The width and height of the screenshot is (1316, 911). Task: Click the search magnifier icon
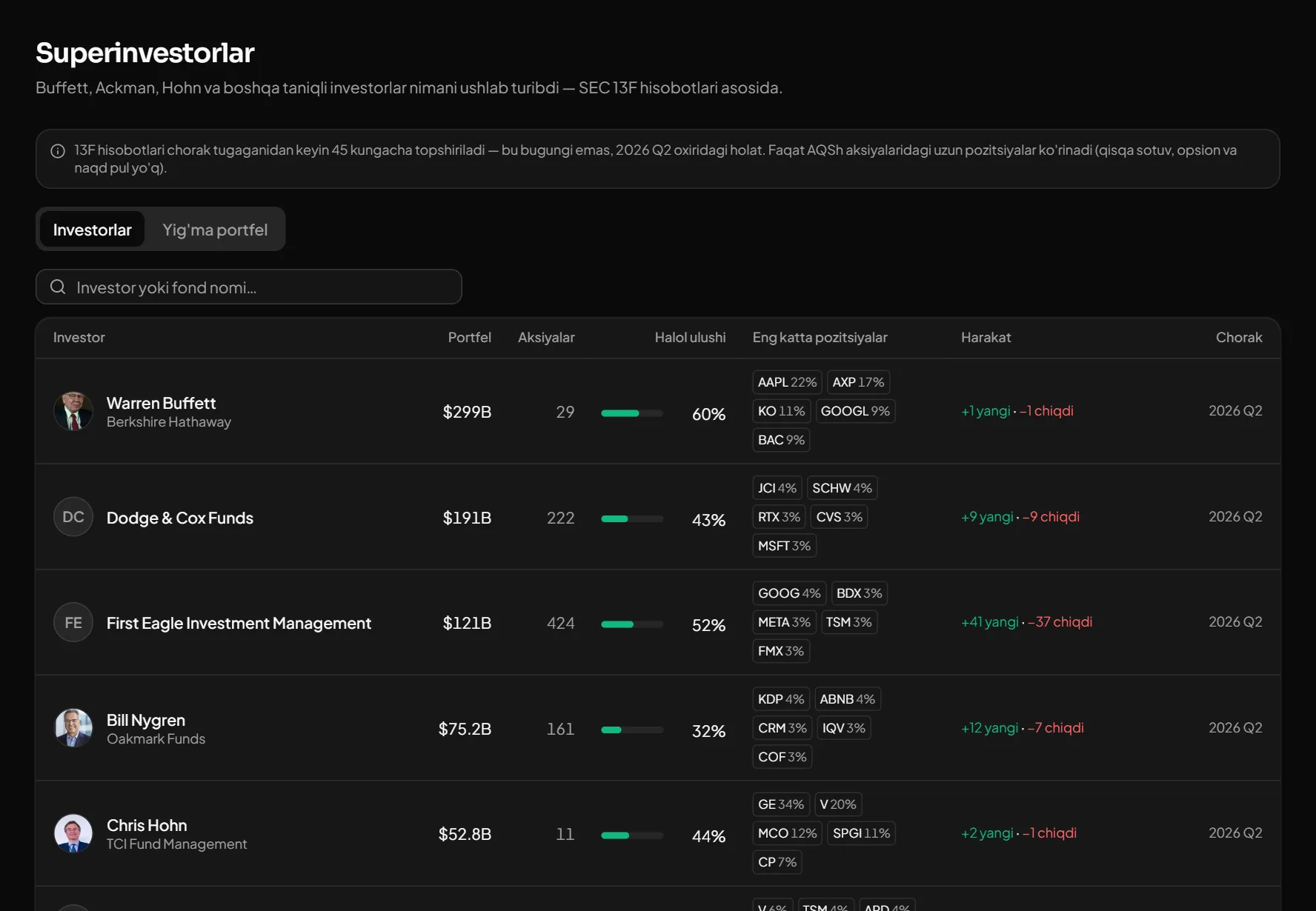[x=58, y=287]
